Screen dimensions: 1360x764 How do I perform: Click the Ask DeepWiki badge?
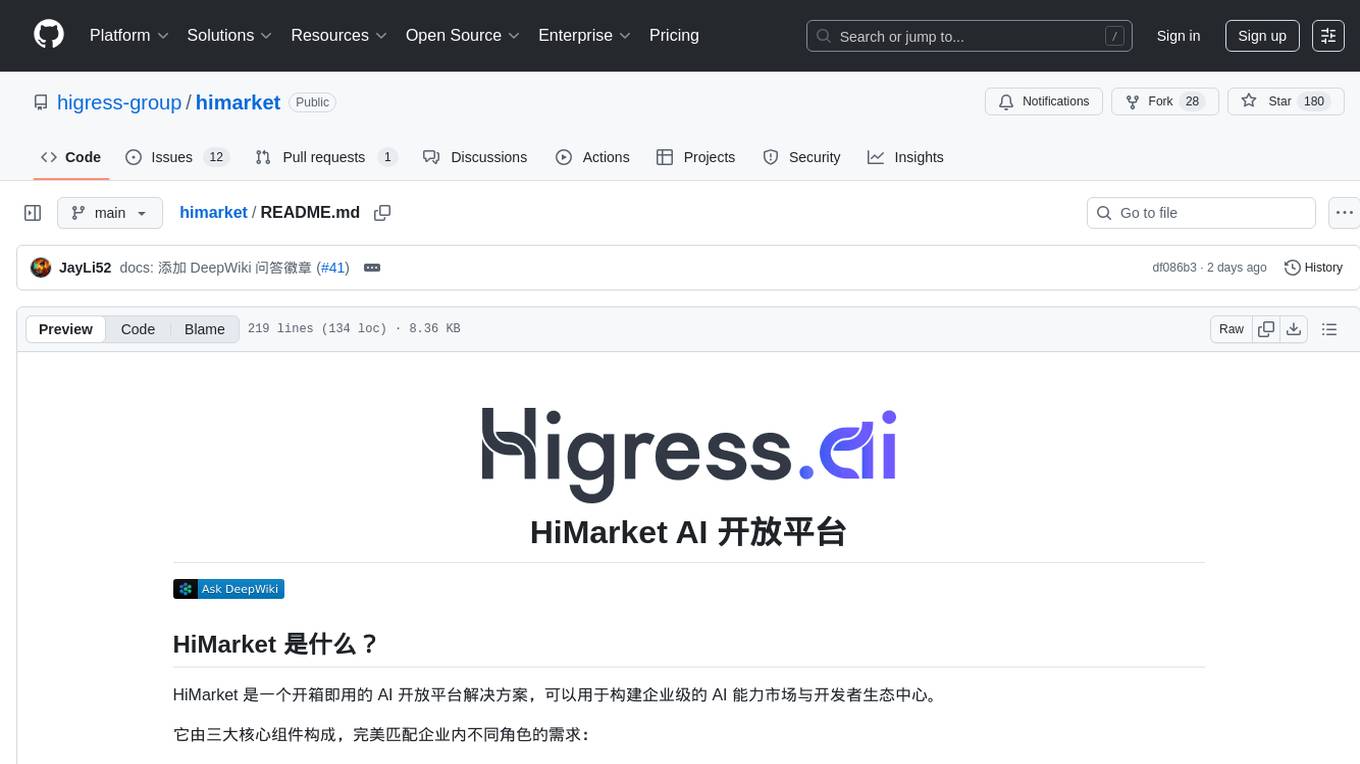tap(229, 589)
